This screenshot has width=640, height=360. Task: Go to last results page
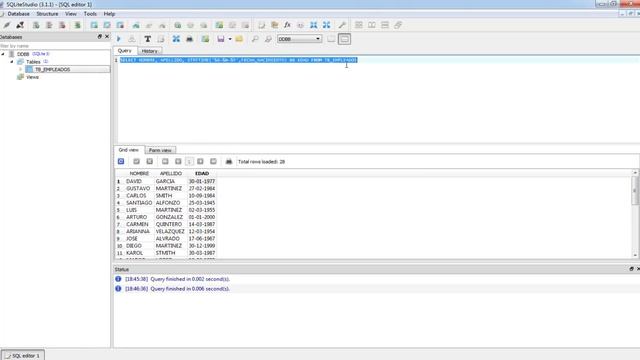tap(213, 162)
